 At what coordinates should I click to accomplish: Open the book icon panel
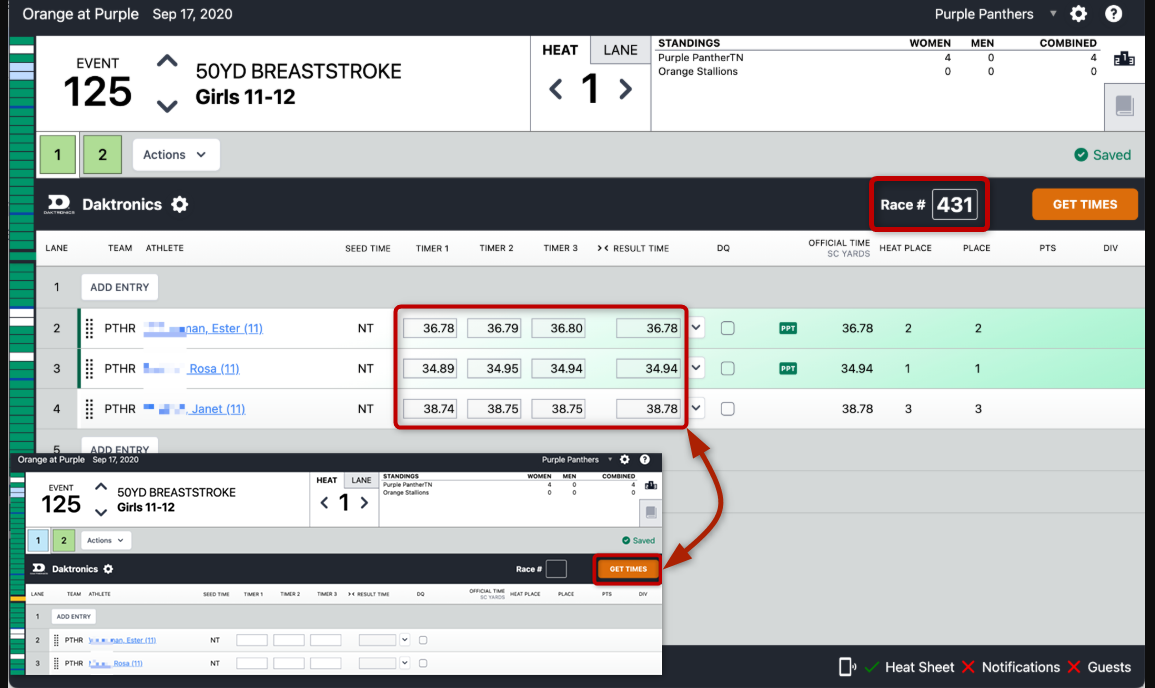pyautogui.click(x=1124, y=105)
